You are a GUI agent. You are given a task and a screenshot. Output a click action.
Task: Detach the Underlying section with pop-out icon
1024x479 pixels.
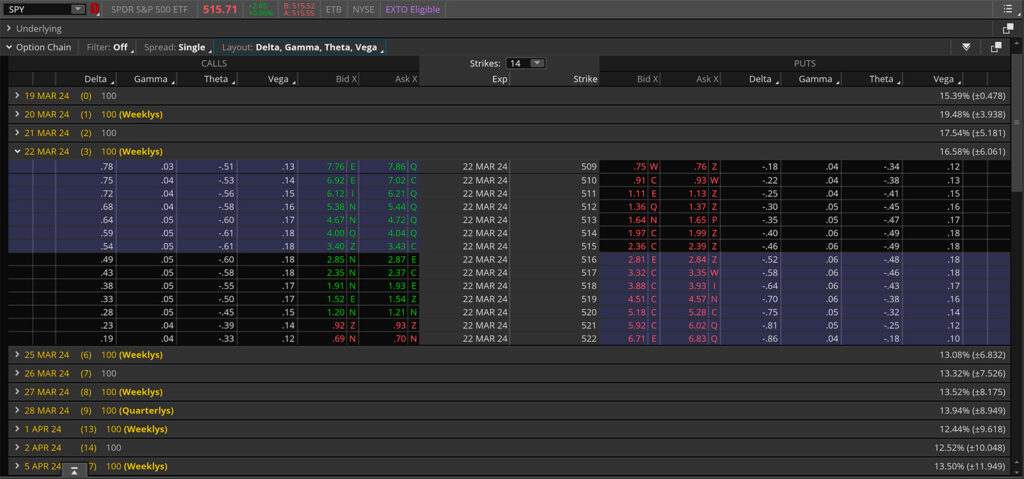coord(1007,29)
